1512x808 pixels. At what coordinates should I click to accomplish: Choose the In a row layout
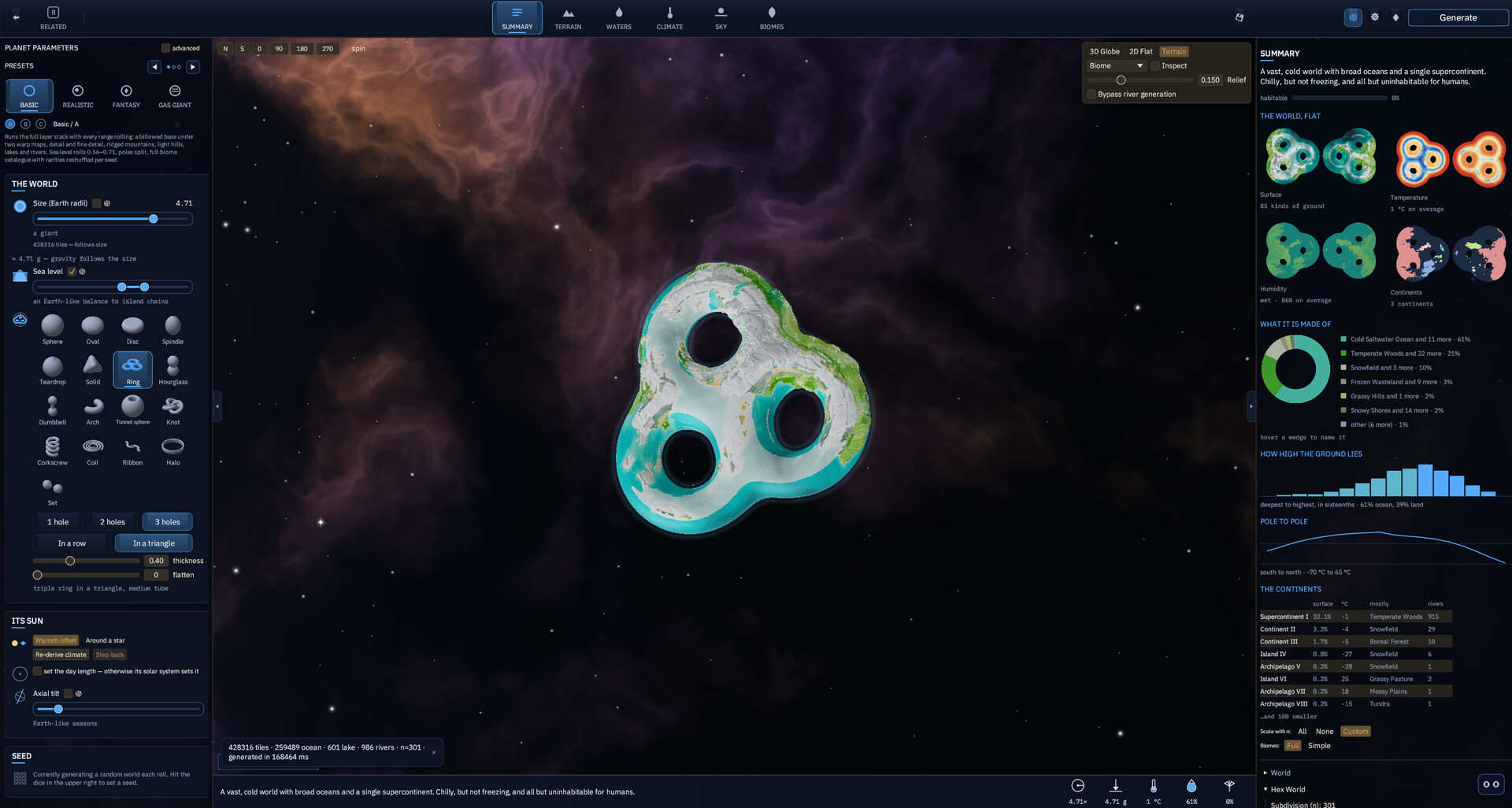pos(72,543)
